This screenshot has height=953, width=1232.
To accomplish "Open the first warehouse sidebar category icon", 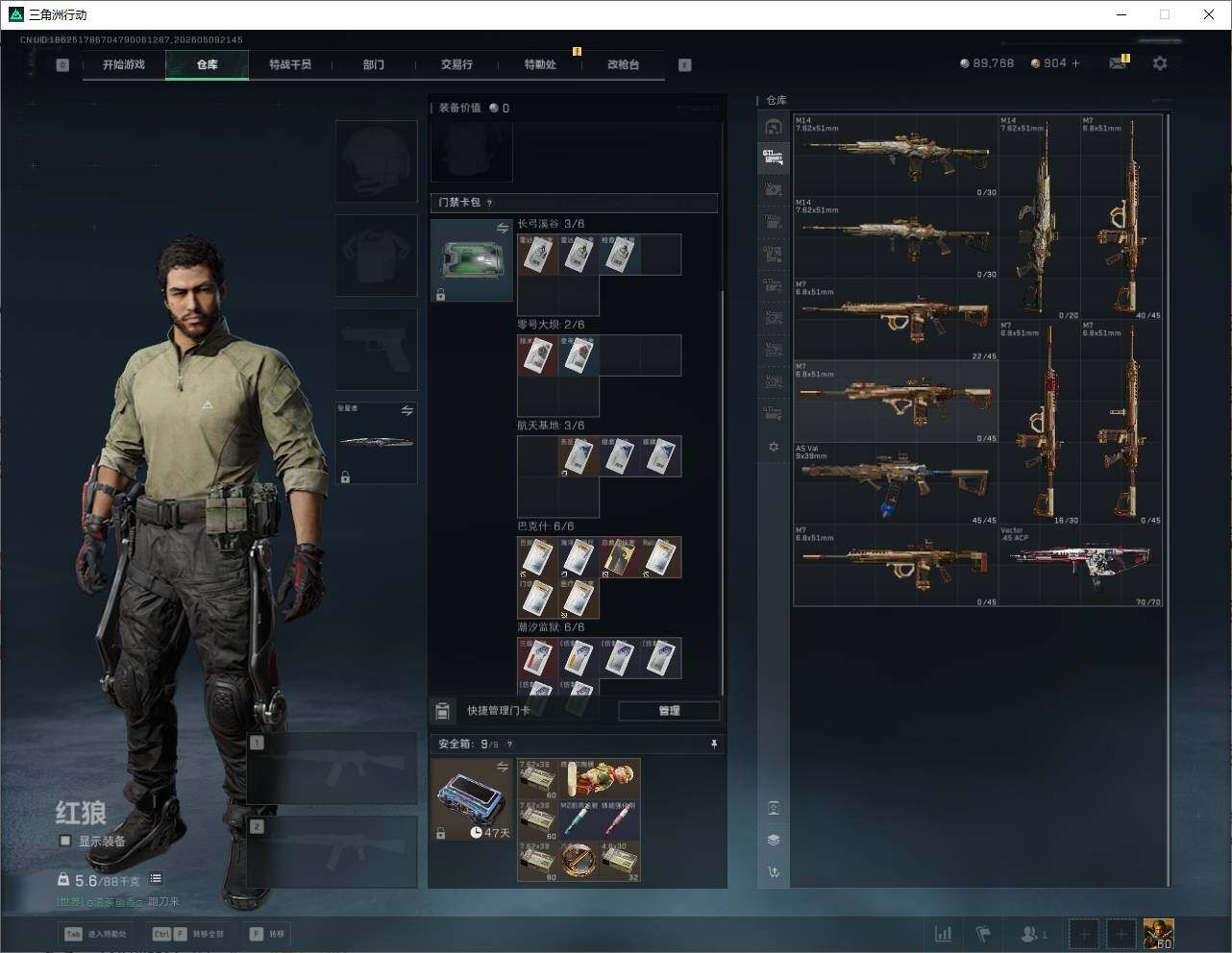I will tap(773, 127).
